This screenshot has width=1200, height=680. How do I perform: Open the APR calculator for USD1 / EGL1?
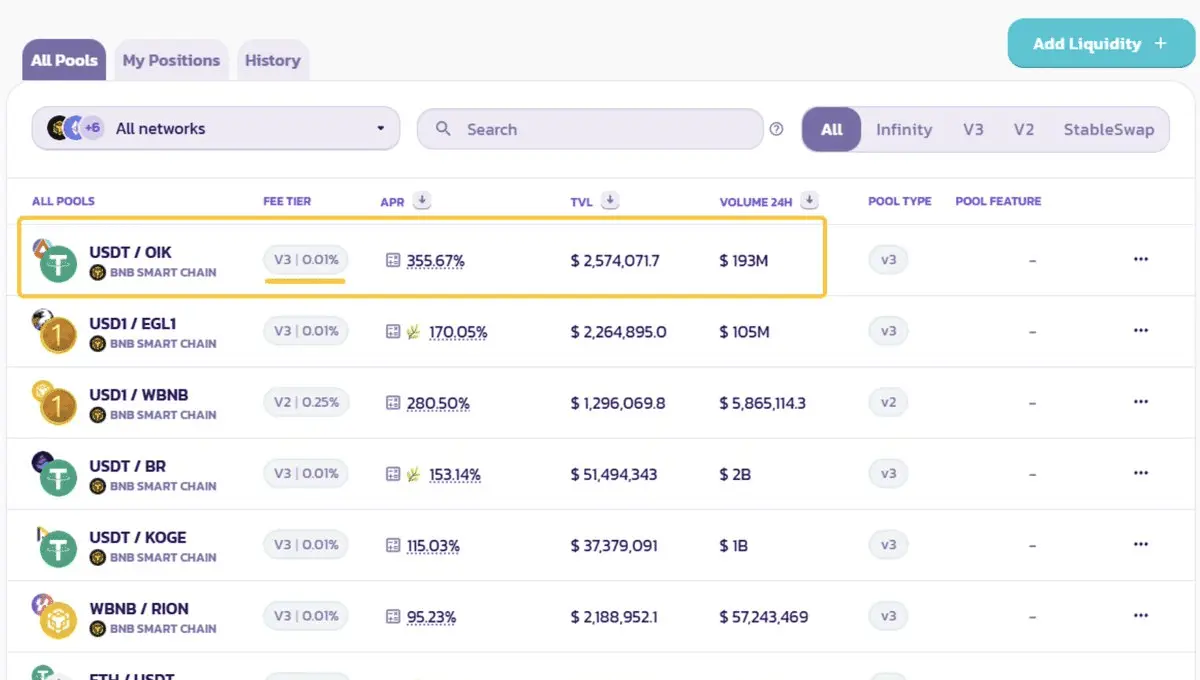point(393,332)
